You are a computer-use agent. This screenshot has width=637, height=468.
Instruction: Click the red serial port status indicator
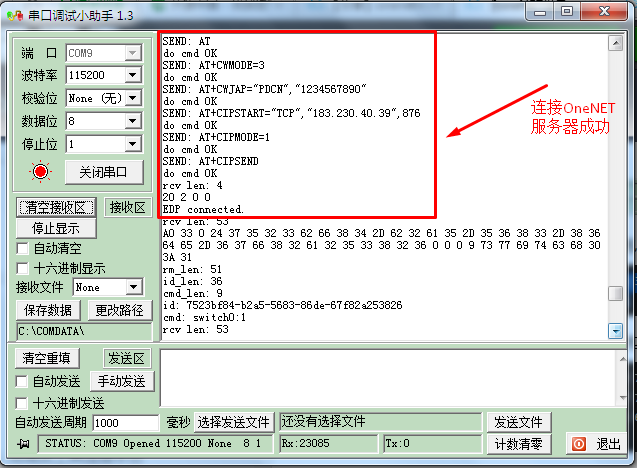coord(40,171)
